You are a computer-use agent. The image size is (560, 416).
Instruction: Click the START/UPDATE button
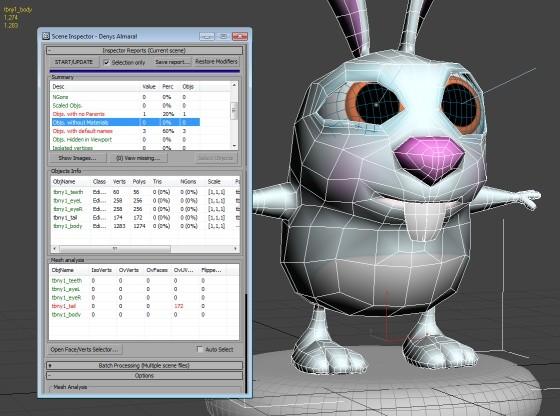click(74, 62)
